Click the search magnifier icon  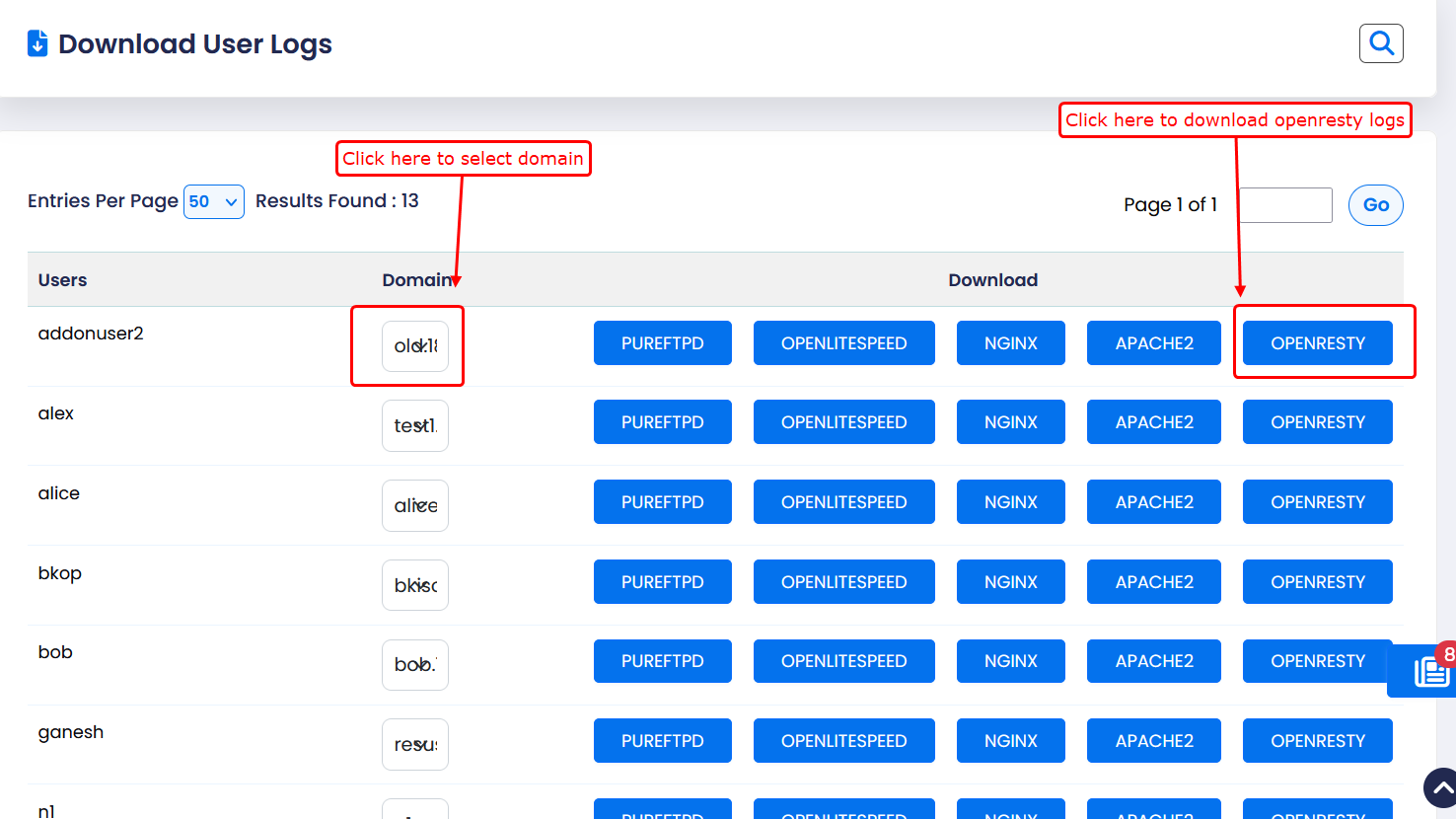tap(1381, 43)
